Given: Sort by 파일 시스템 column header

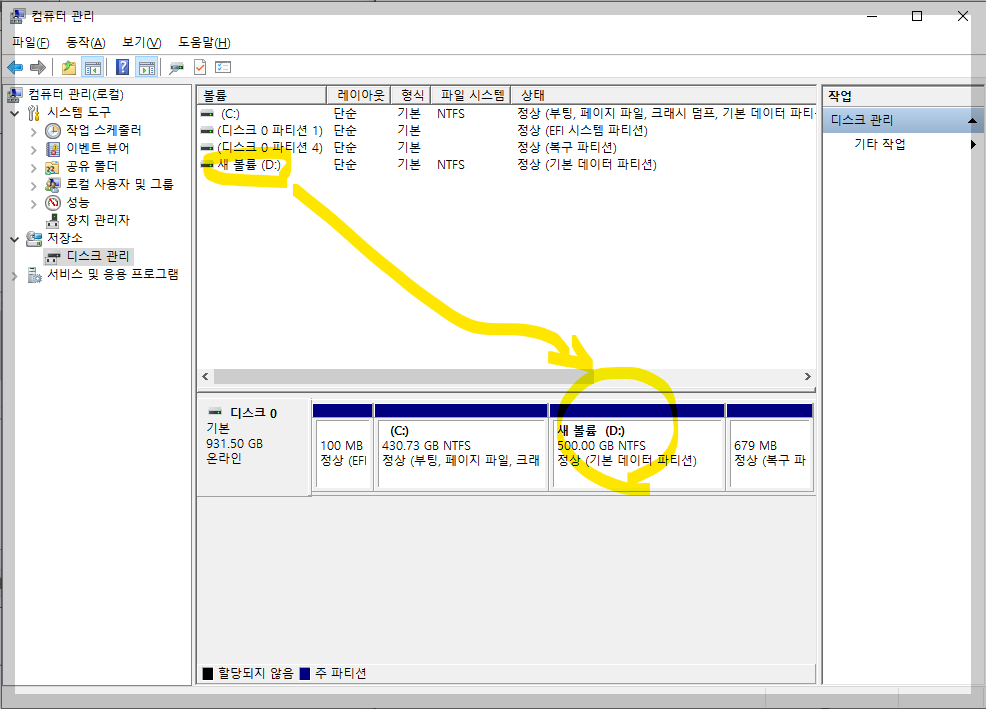Looking at the screenshot, I should click(x=471, y=95).
